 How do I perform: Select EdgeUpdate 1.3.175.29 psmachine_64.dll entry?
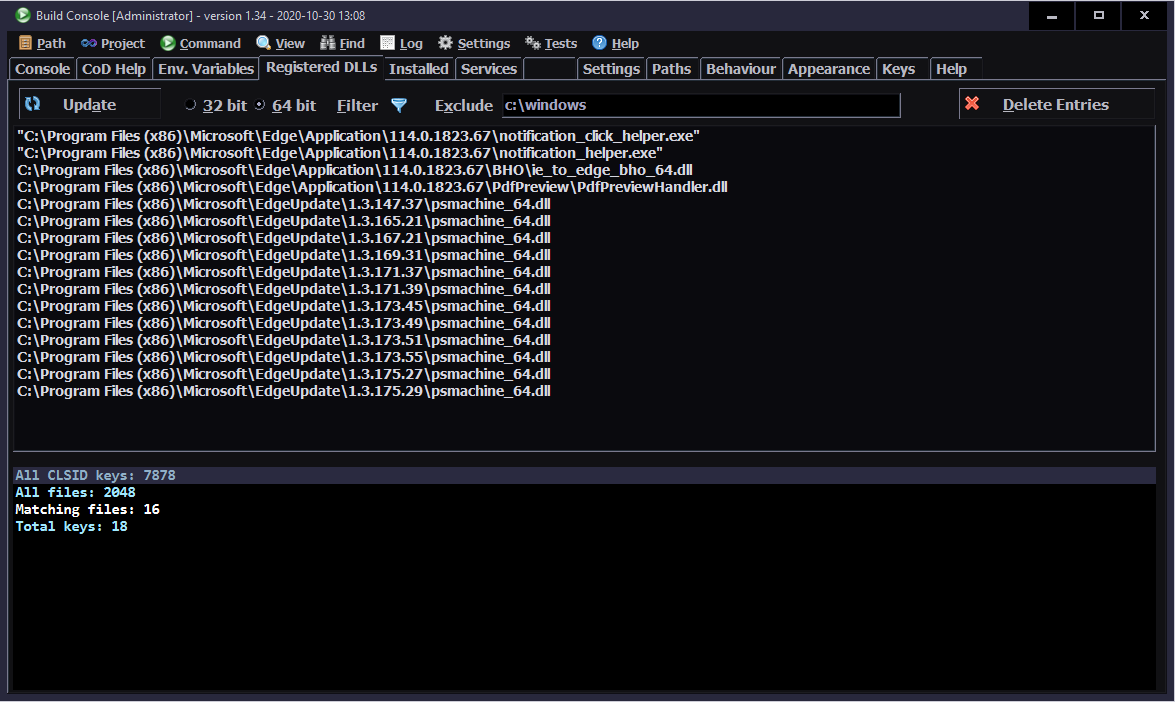coord(284,391)
